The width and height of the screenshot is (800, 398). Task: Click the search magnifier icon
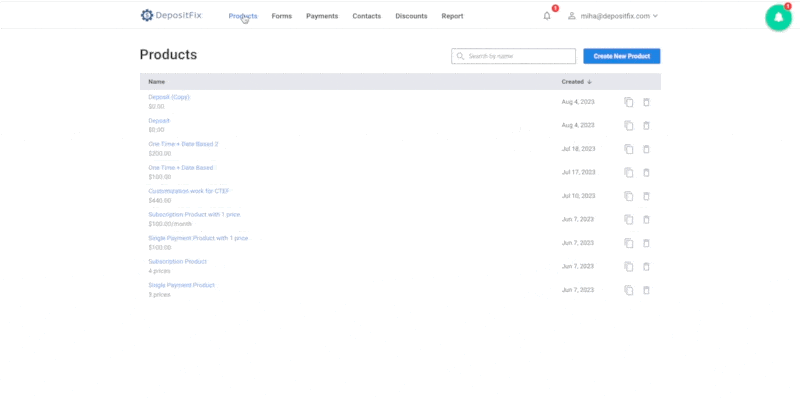[x=460, y=56]
